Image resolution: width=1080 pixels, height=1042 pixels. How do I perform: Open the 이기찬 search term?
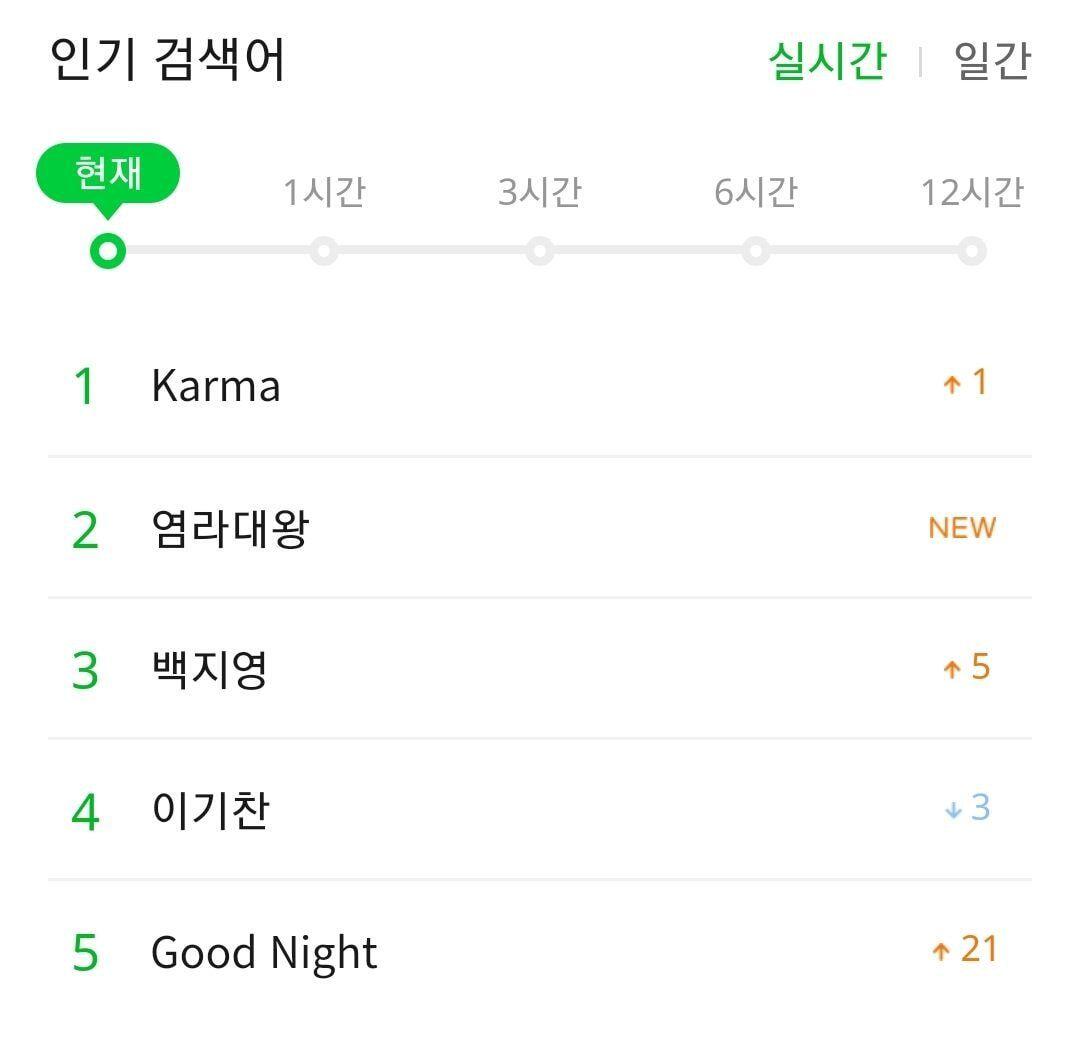point(210,810)
